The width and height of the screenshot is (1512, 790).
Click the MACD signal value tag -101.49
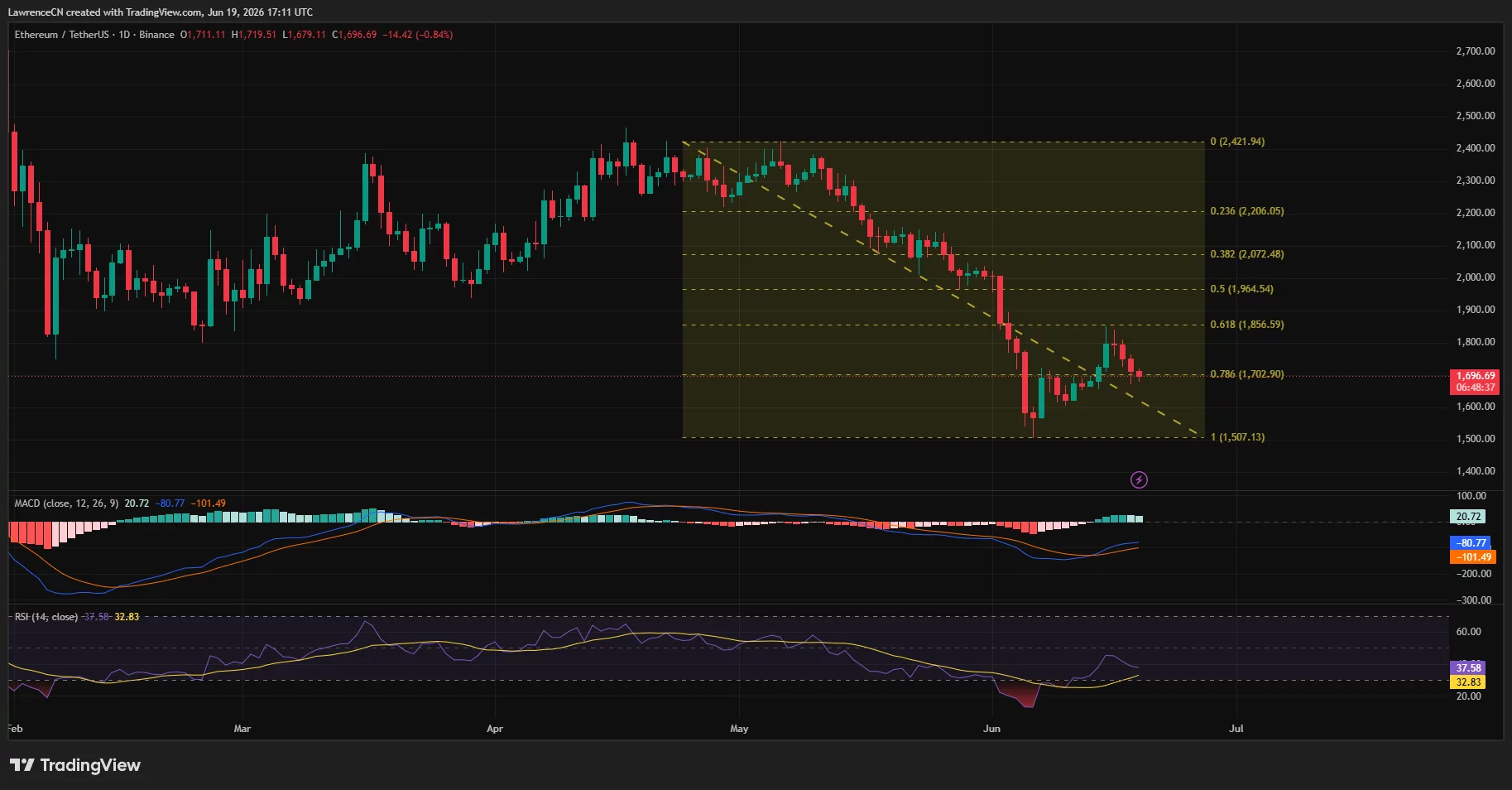[x=1472, y=557]
